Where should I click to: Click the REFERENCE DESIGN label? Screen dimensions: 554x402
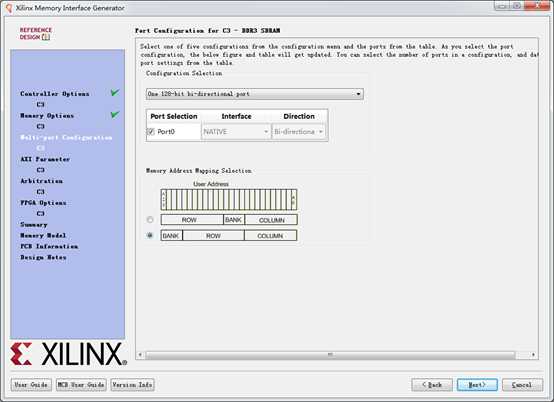point(35,34)
